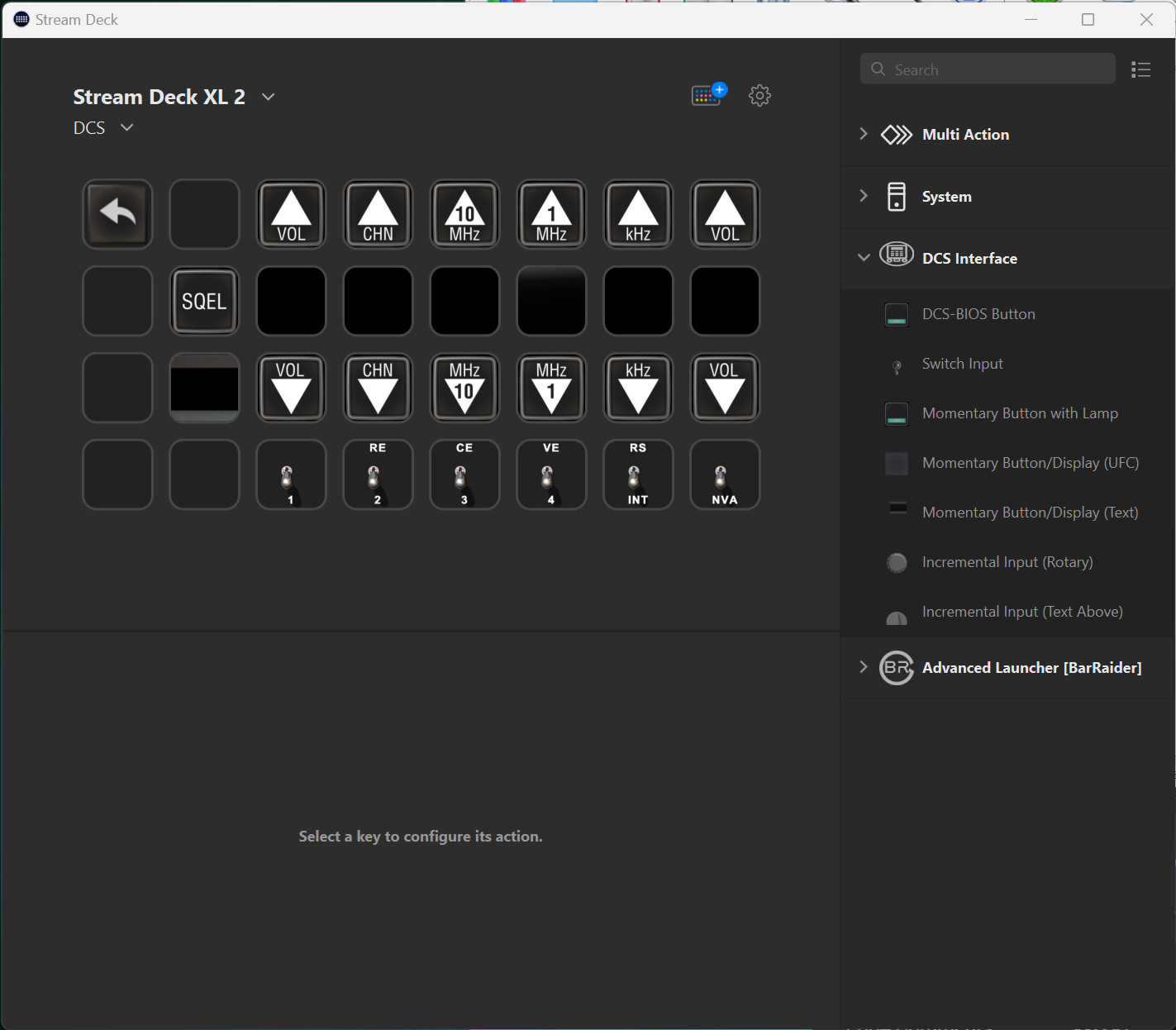Viewport: 1176px width, 1030px height.
Task: Click the back arrow key on deck
Action: (x=117, y=214)
